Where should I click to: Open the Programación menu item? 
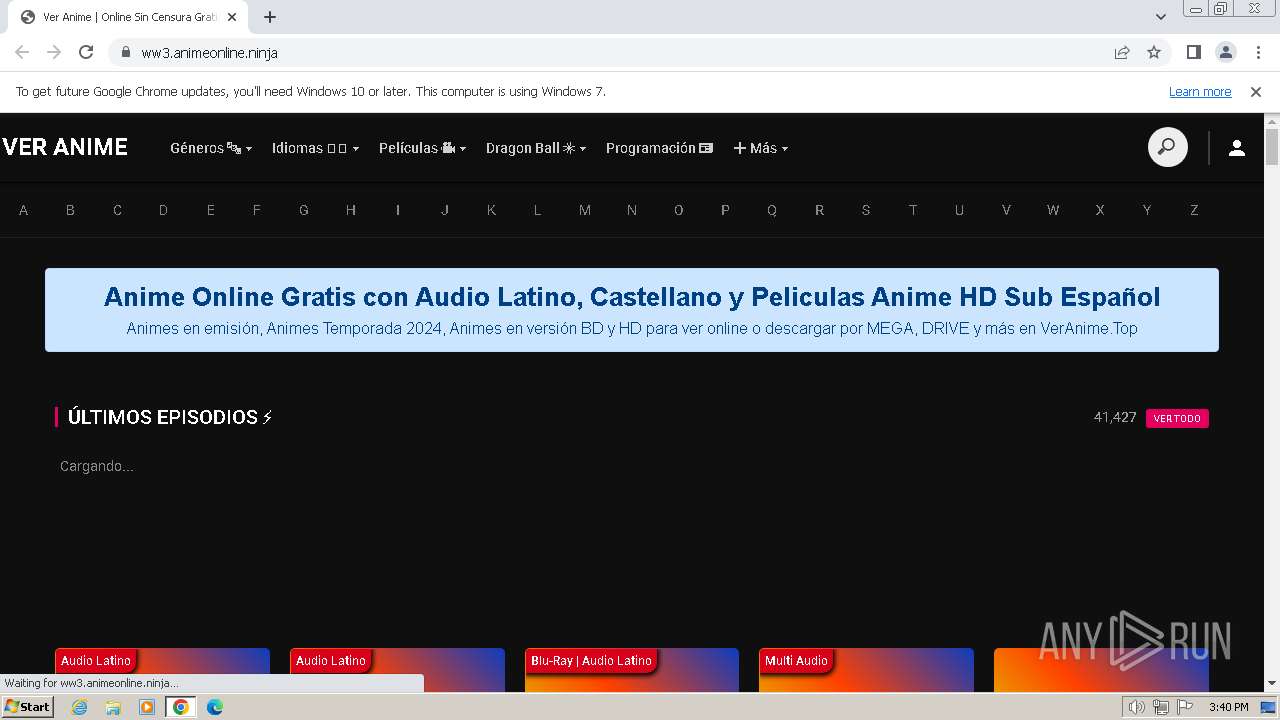coord(659,148)
